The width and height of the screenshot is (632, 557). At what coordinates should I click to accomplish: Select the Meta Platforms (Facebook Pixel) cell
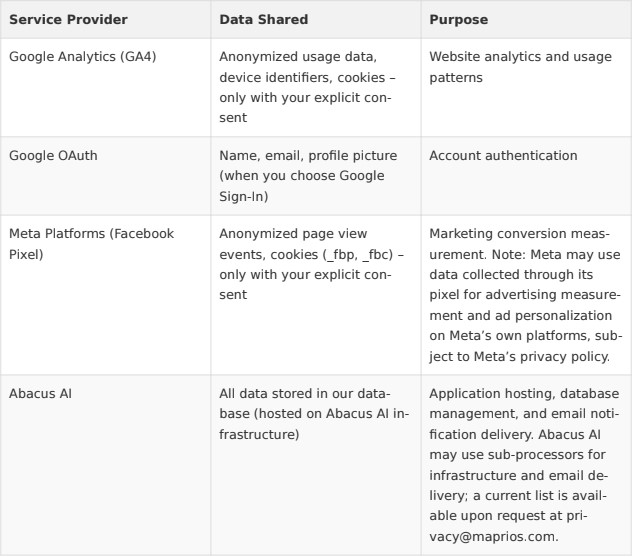pyautogui.click(x=106, y=295)
